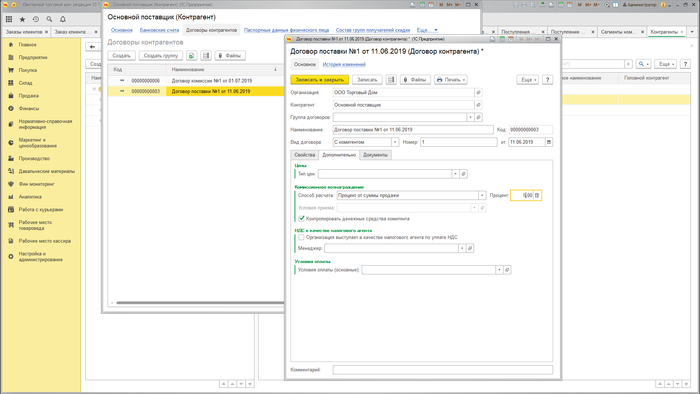Click create-by-copy icon in contracts list toolbar
Viewport: 700px width, 394px height.
pos(192,56)
